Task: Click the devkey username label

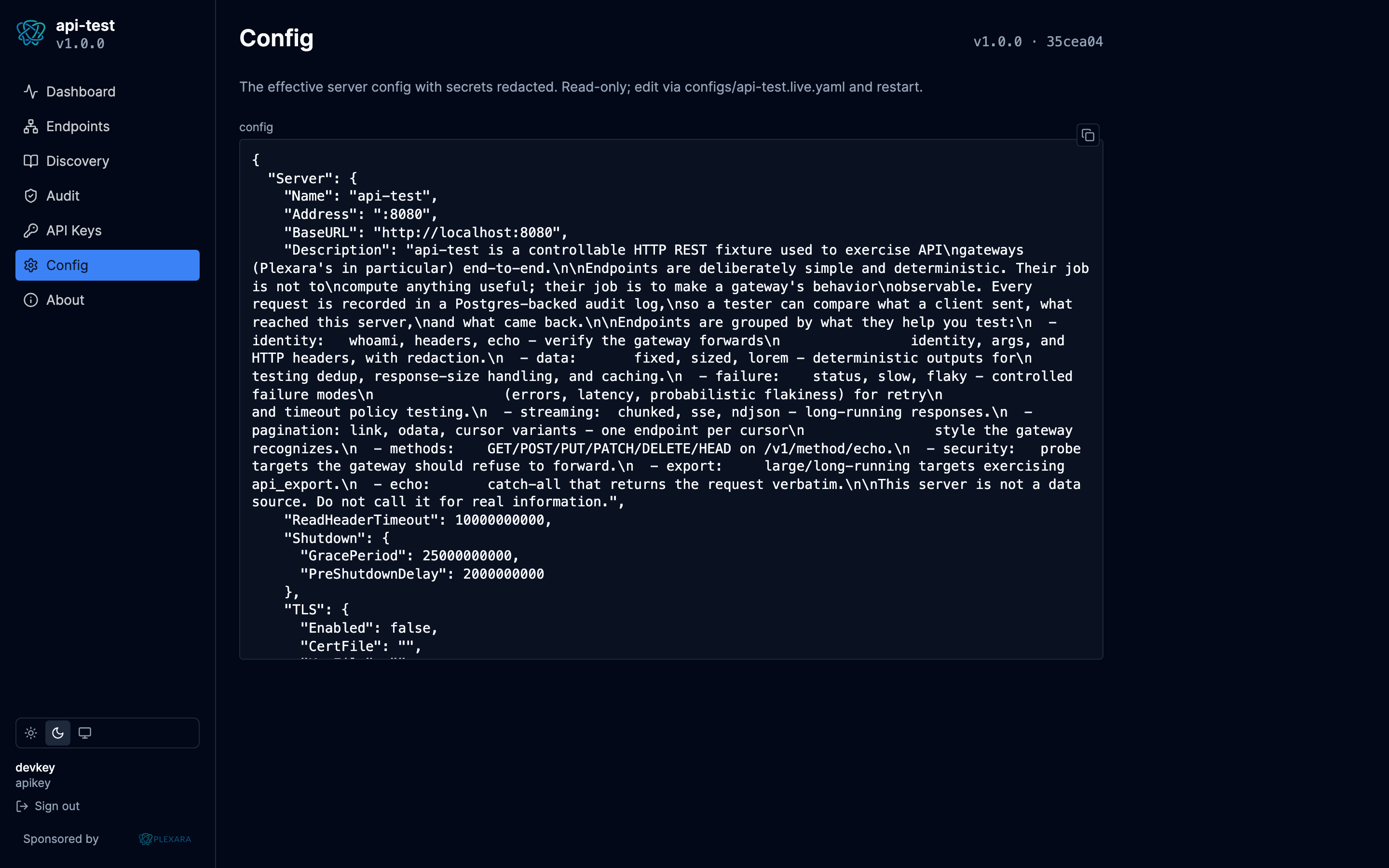Action: pyautogui.click(x=35, y=768)
